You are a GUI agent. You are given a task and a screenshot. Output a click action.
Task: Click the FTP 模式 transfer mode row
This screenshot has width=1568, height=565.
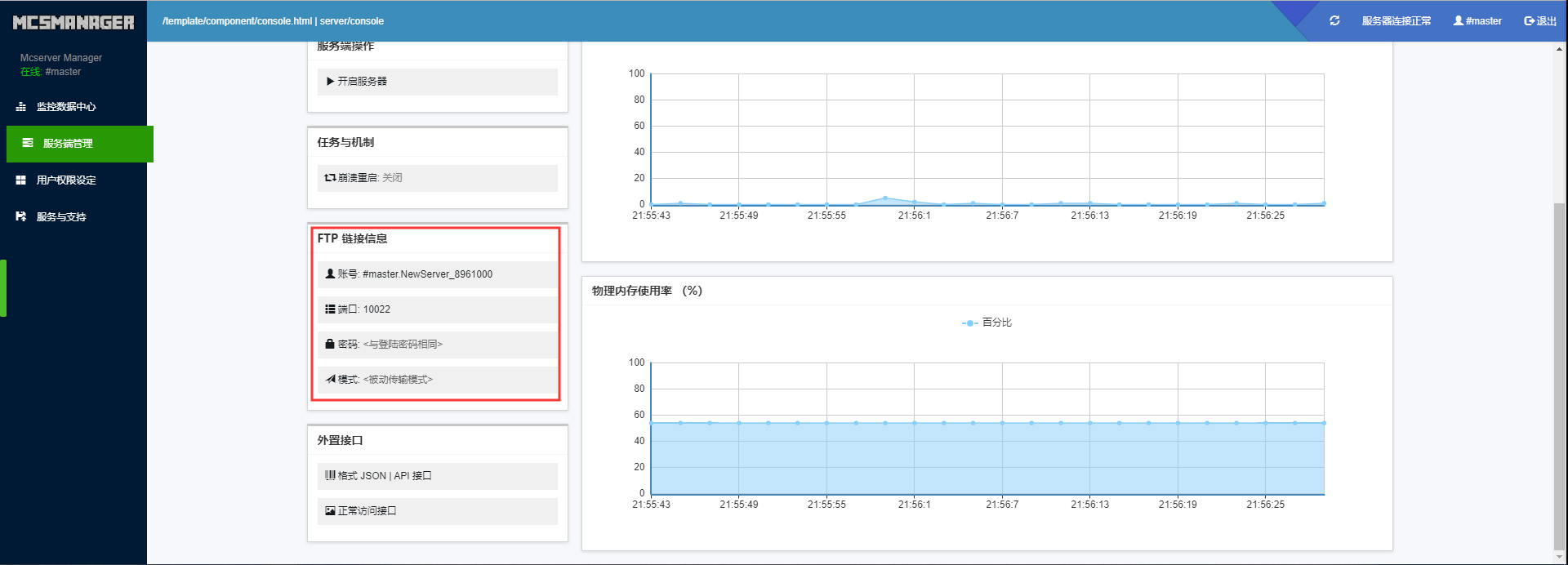click(437, 380)
